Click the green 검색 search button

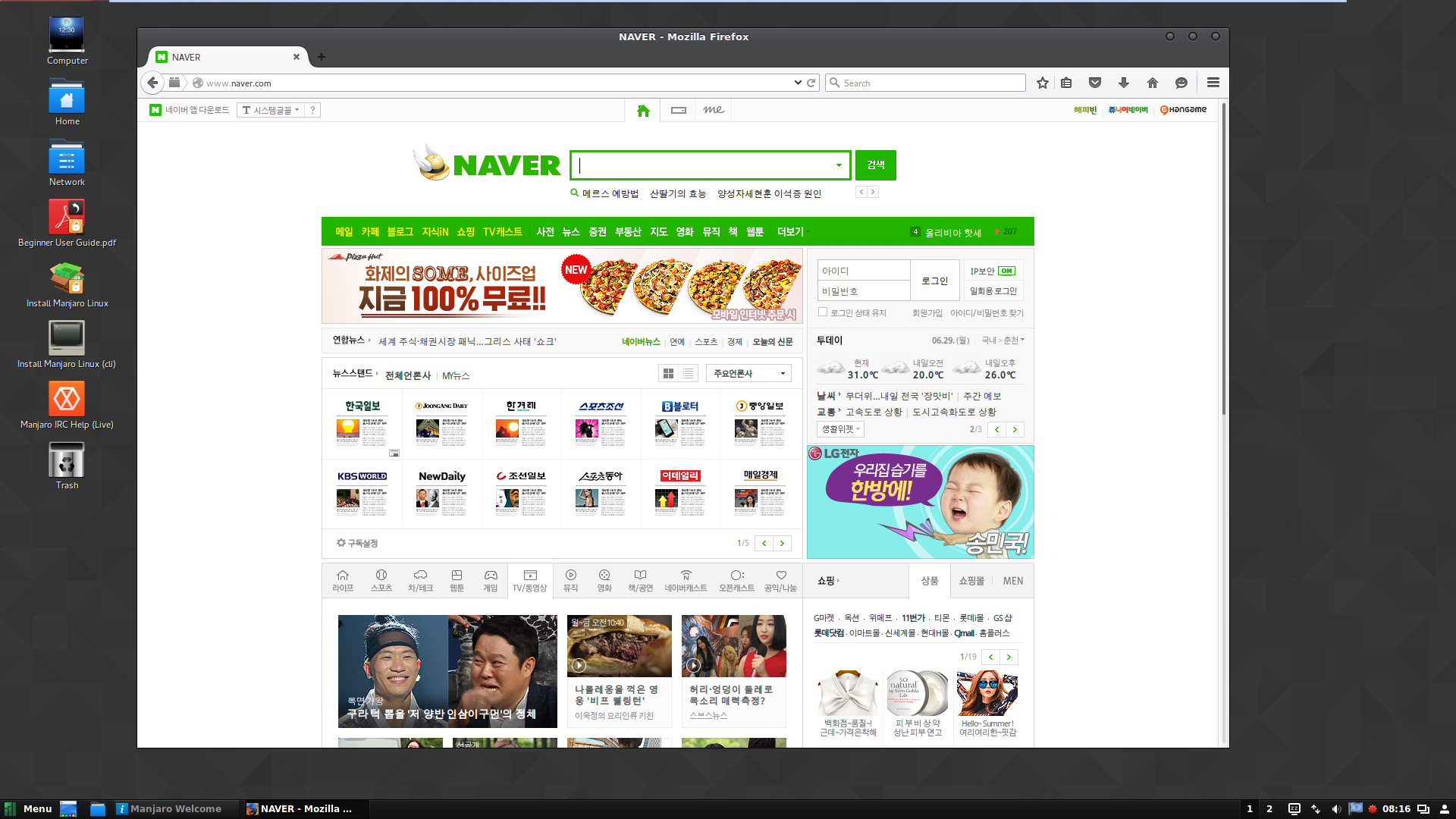pos(876,165)
